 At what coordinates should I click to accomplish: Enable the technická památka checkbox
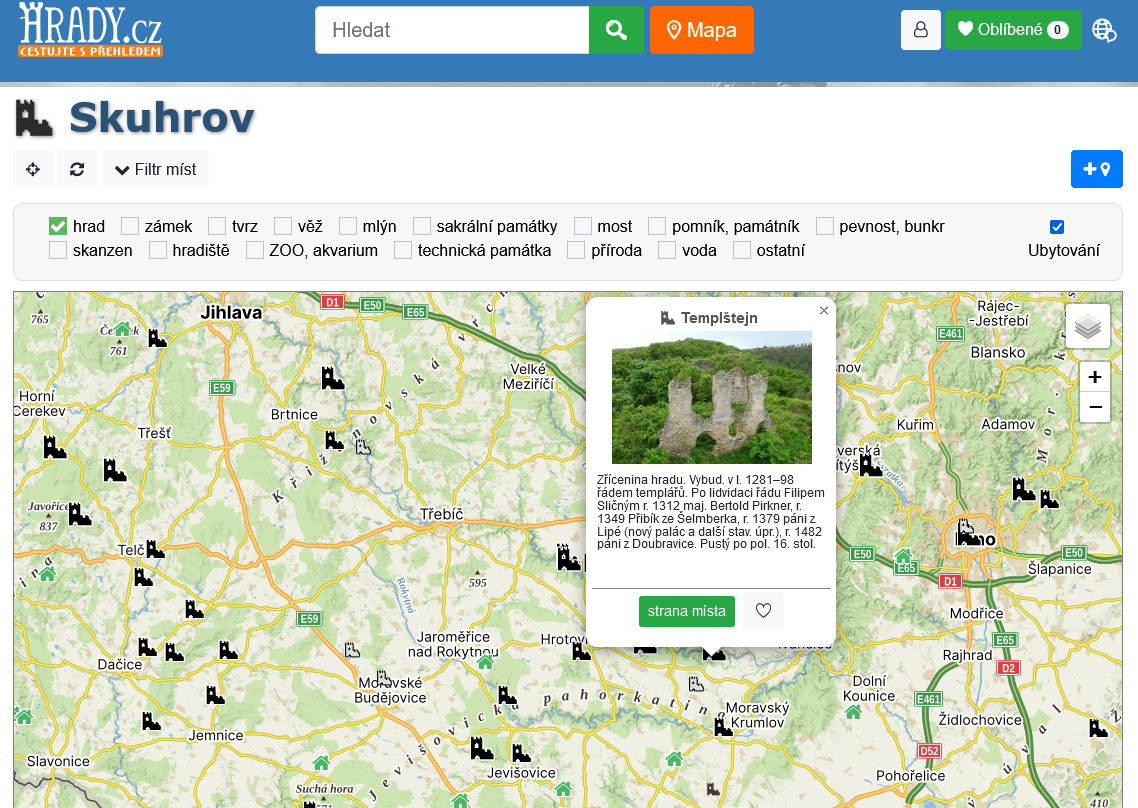(x=403, y=250)
